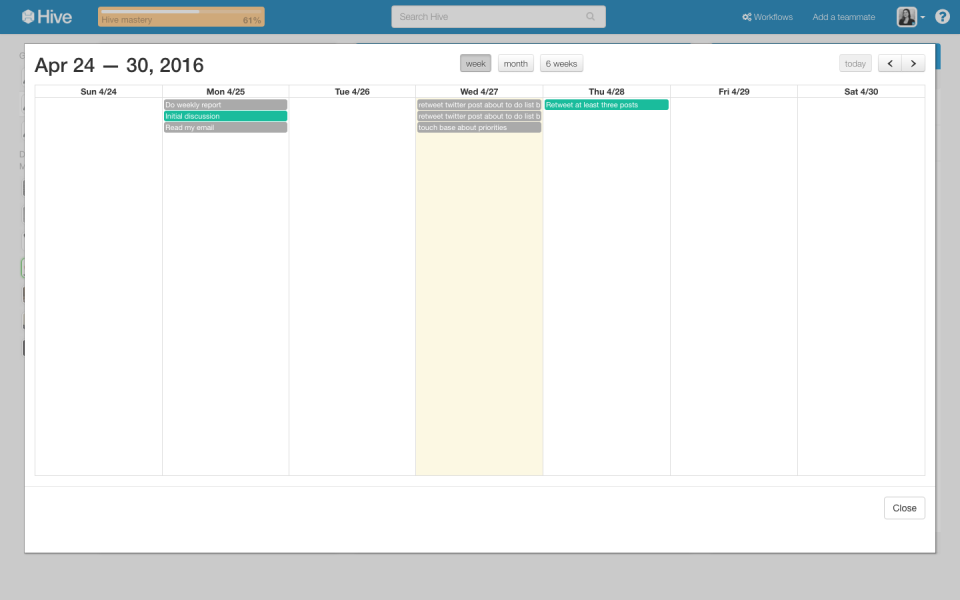
Task: Click the Mon 4/25 column header
Action: (x=225, y=91)
